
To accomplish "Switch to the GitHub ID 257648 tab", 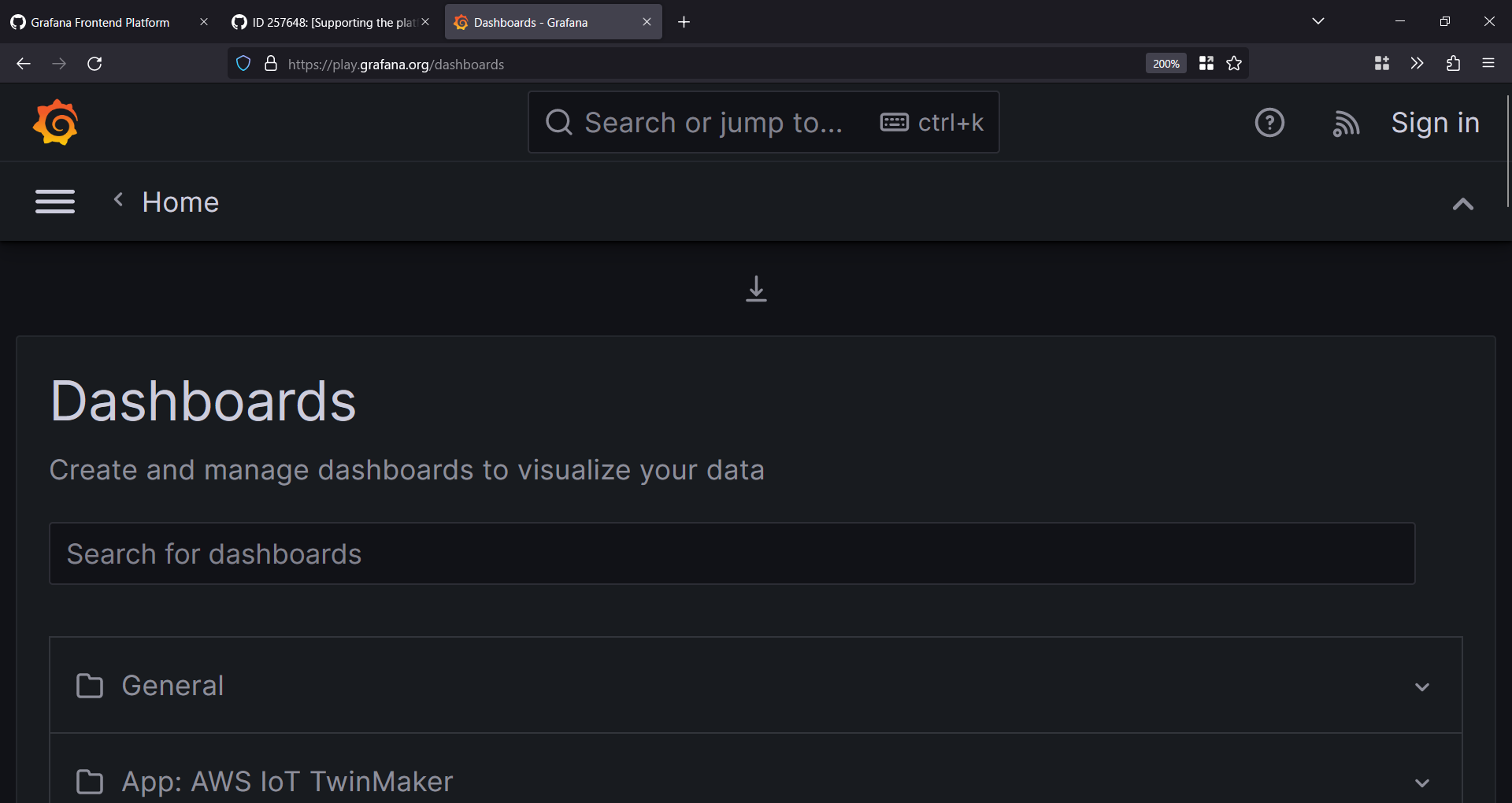I will point(323,21).
